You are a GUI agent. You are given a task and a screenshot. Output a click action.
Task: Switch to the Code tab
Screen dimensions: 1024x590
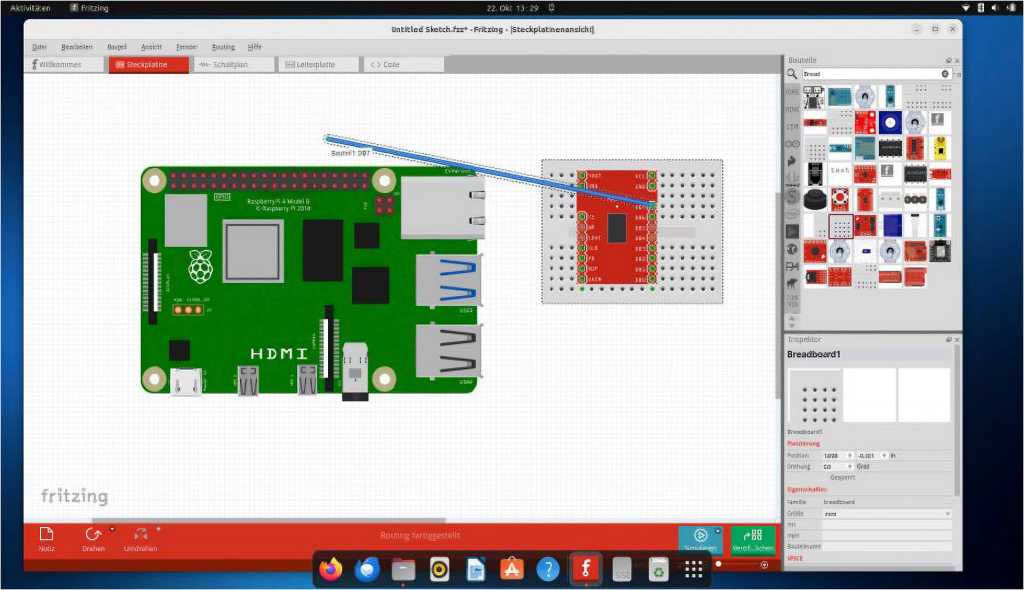point(403,65)
